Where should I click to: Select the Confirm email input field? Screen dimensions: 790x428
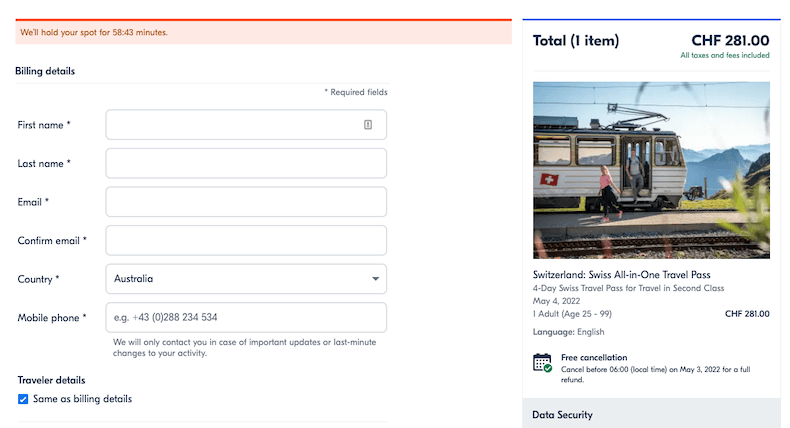point(246,240)
